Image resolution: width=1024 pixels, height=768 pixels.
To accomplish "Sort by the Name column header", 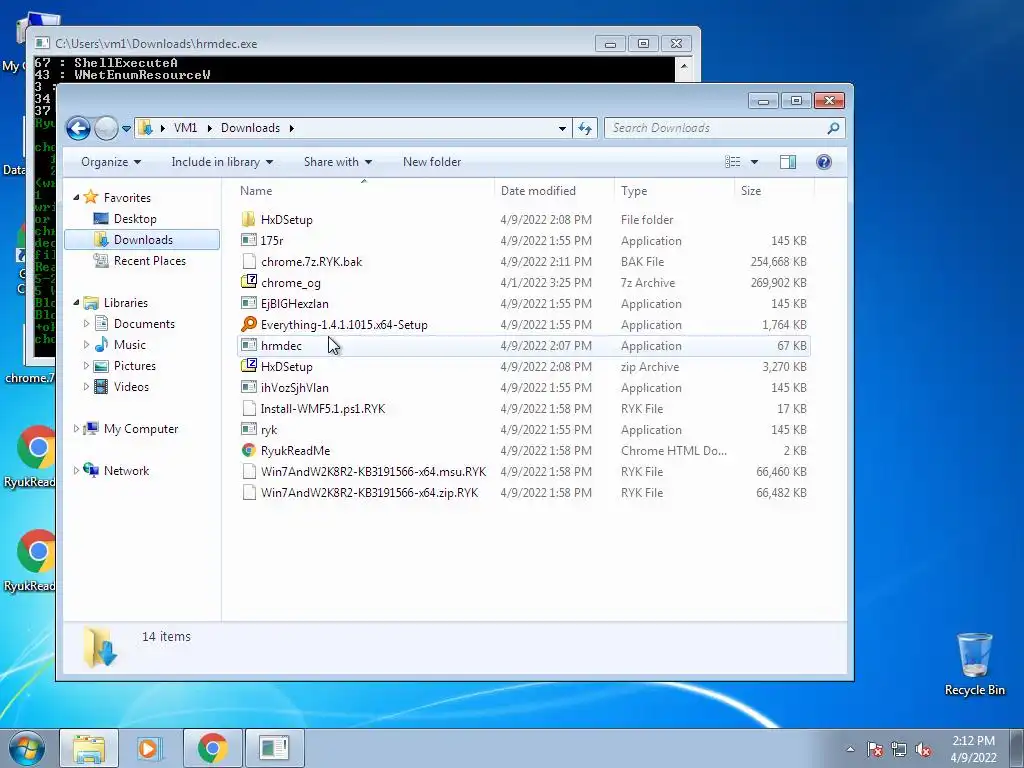I will tap(364, 191).
